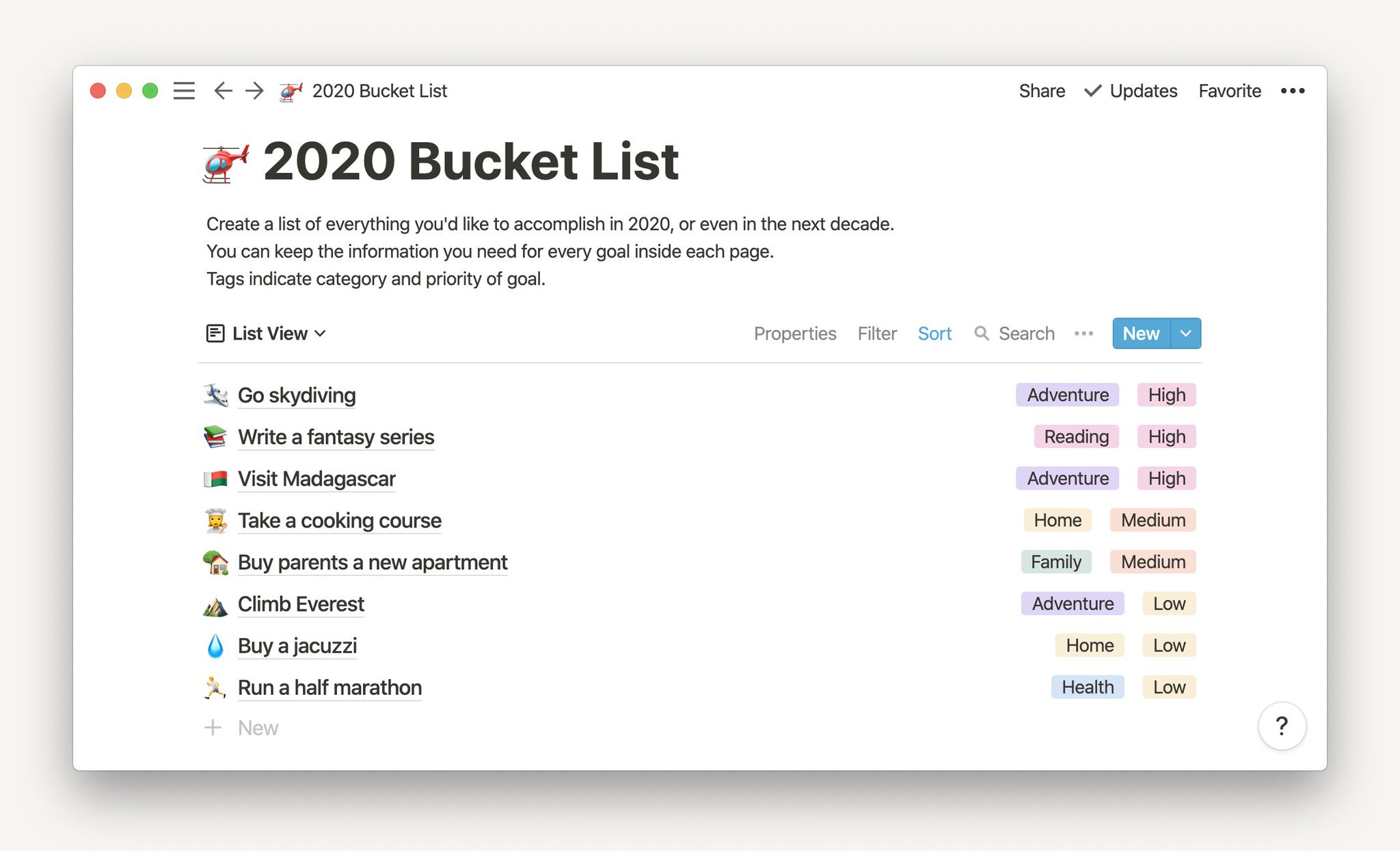The height and width of the screenshot is (867, 1400).
Task: Click the search magnifier icon
Action: [982, 333]
